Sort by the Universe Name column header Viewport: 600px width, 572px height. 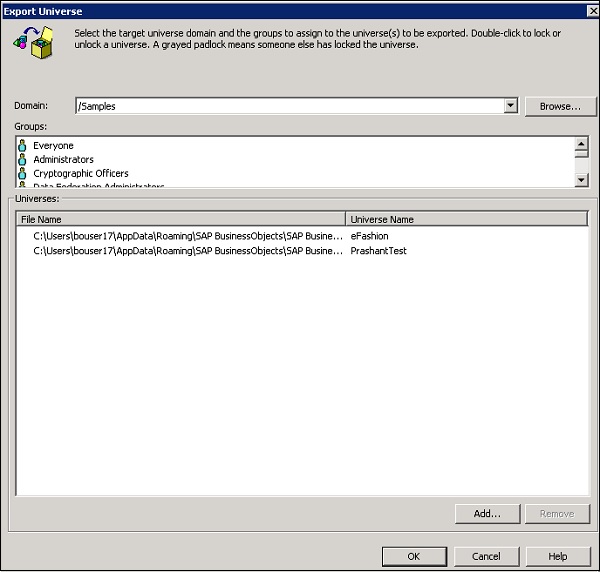pos(466,219)
